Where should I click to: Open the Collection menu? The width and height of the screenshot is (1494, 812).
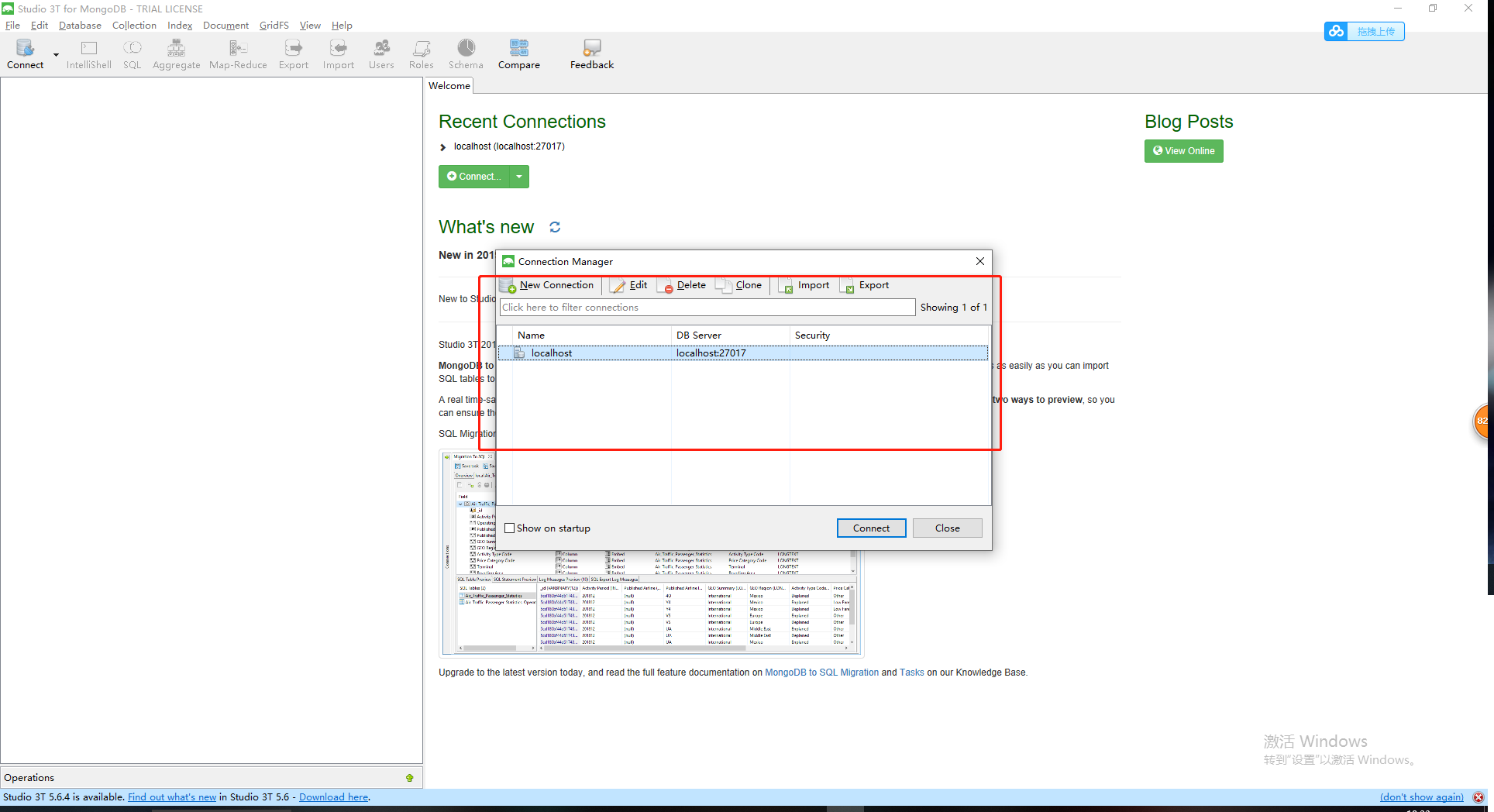134,25
